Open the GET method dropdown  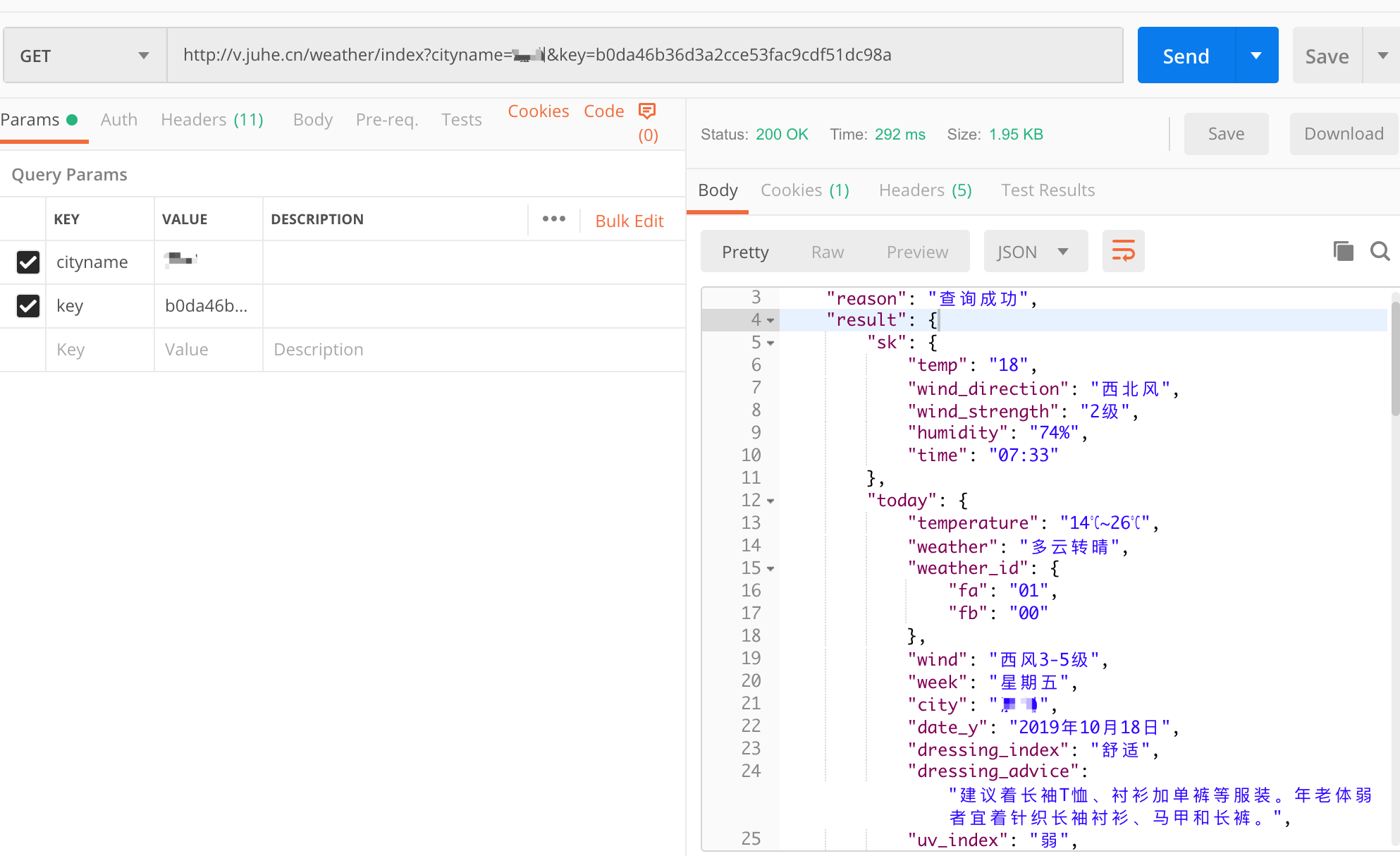pos(85,56)
